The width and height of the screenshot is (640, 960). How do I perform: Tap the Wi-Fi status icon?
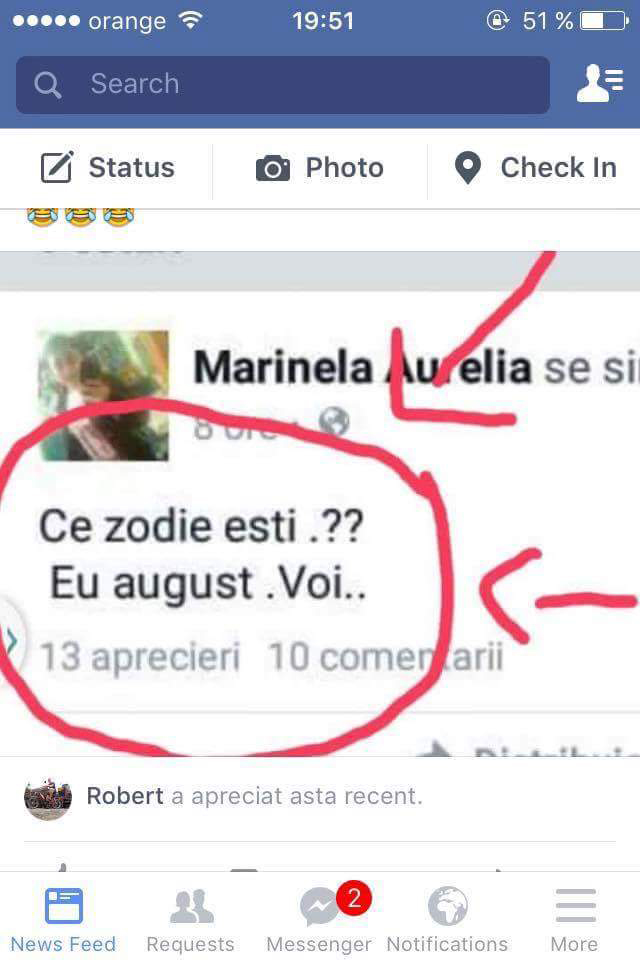click(x=191, y=21)
